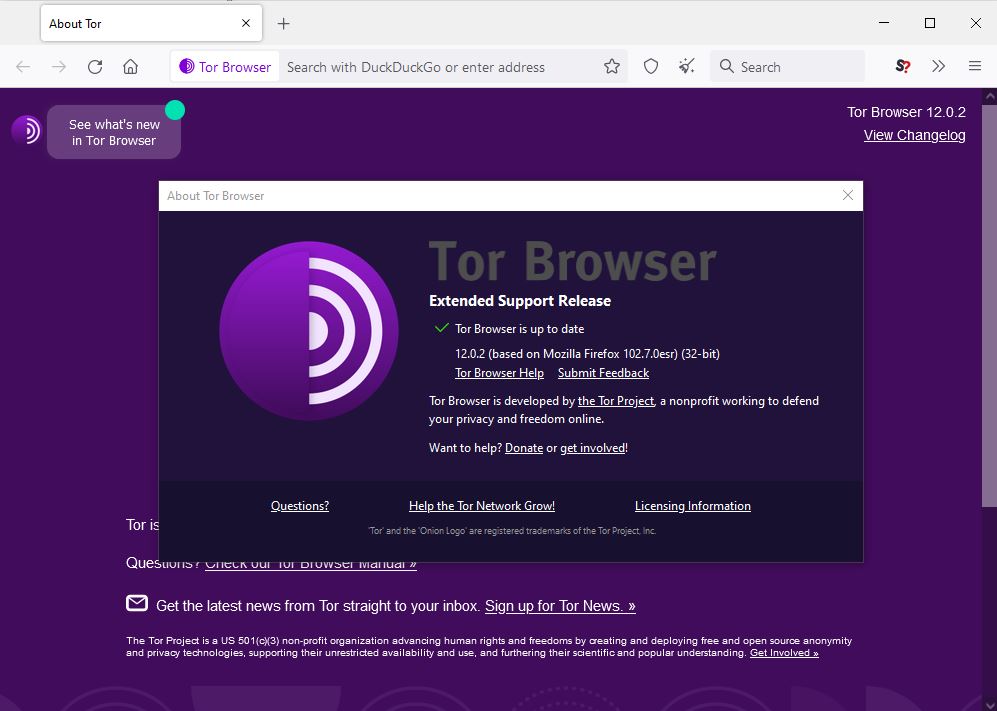Screen dimensions: 997x711
Task: Click the green up-to-date checkmark
Action: (x=441, y=328)
